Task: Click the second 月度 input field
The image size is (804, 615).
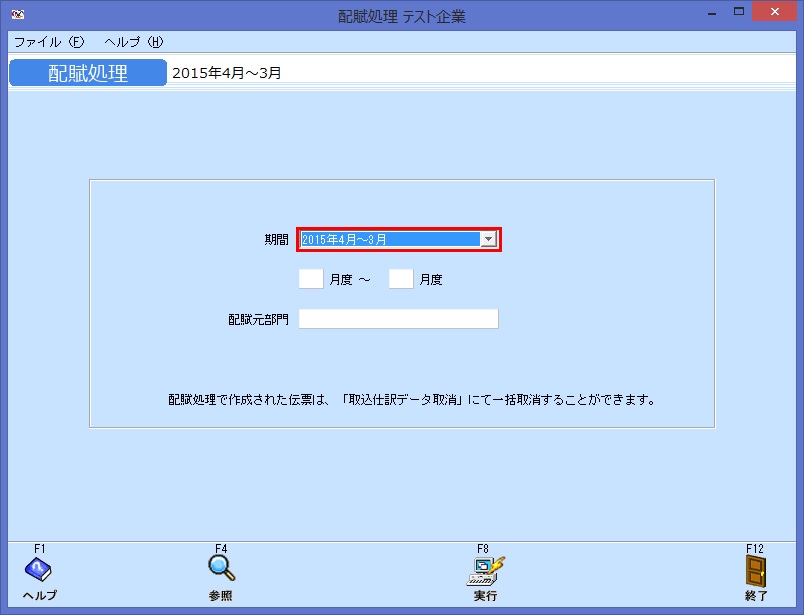Action: pos(400,279)
